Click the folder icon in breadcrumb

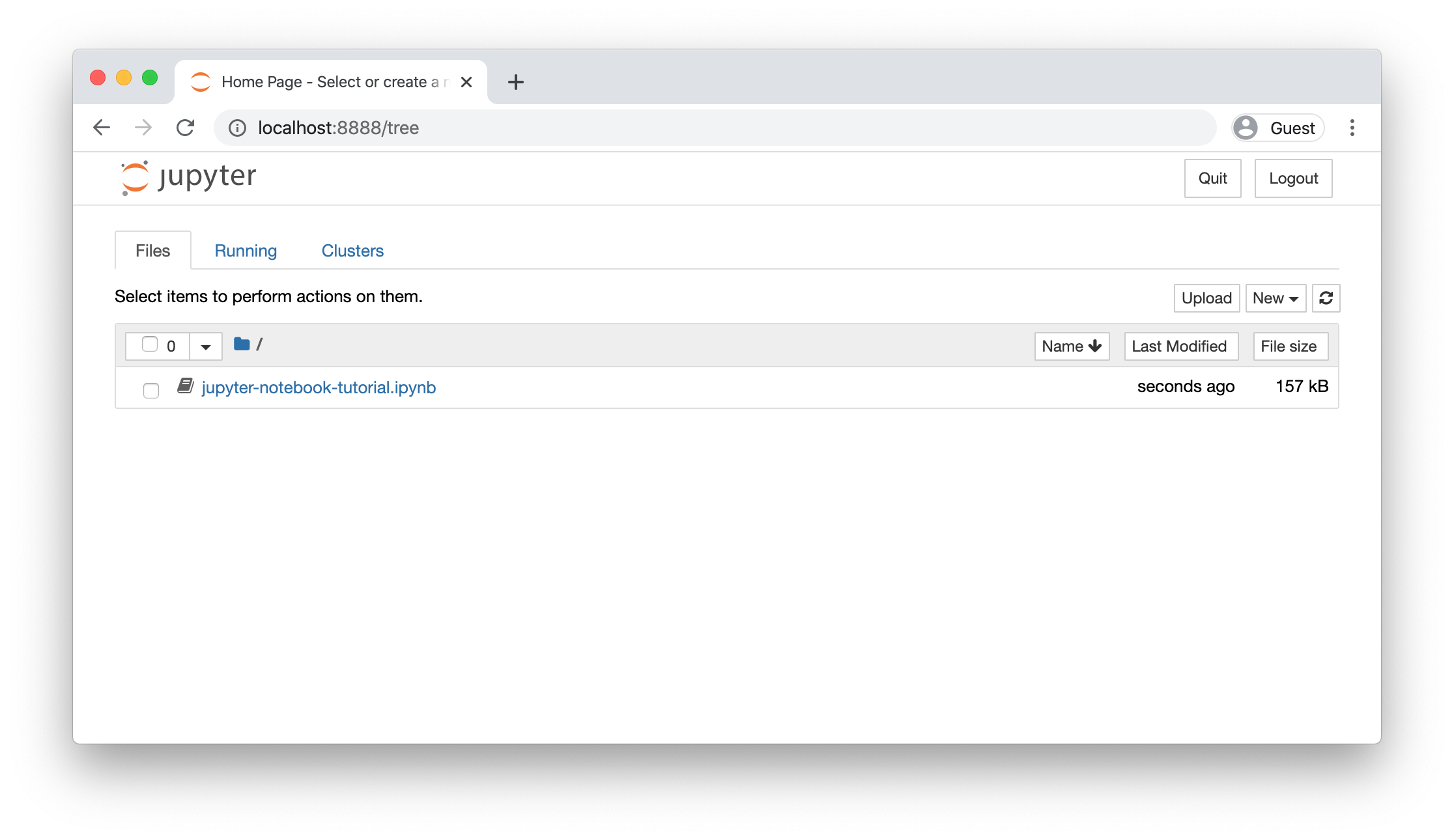pos(241,345)
